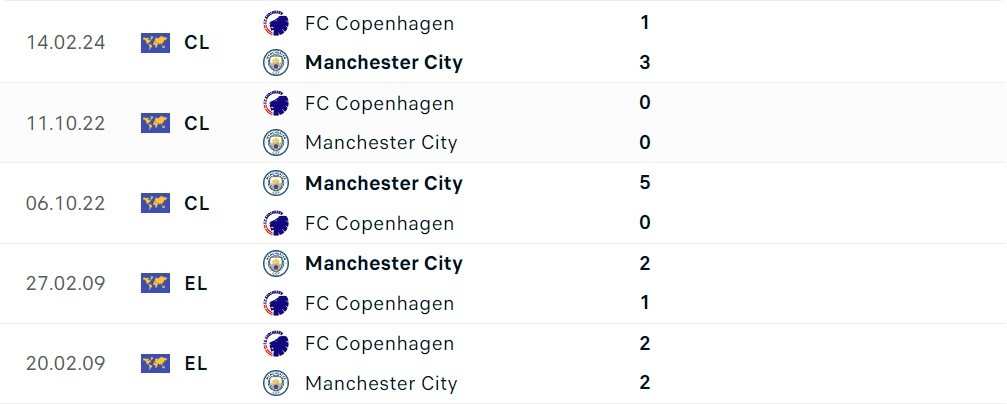Click FC Copenhagen crest in 11.10.22 match

pyautogui.click(x=275, y=103)
